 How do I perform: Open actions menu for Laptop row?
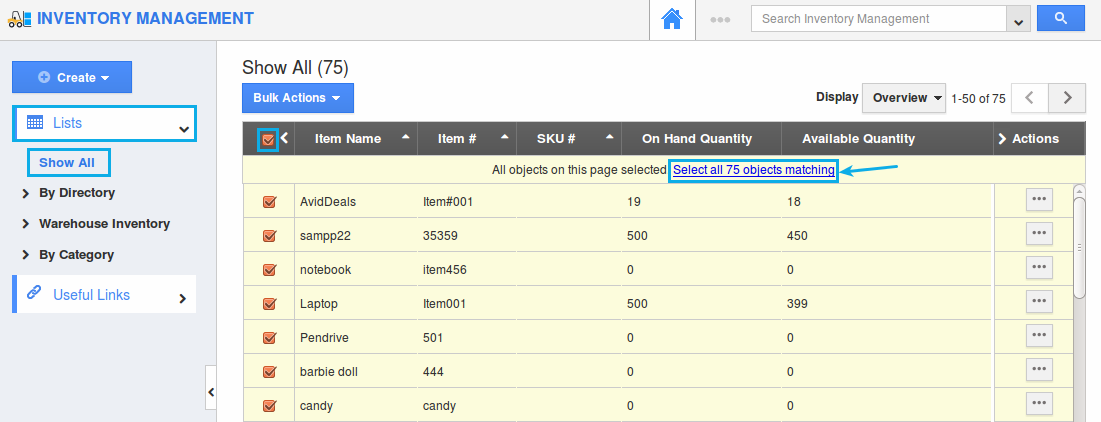click(1039, 302)
